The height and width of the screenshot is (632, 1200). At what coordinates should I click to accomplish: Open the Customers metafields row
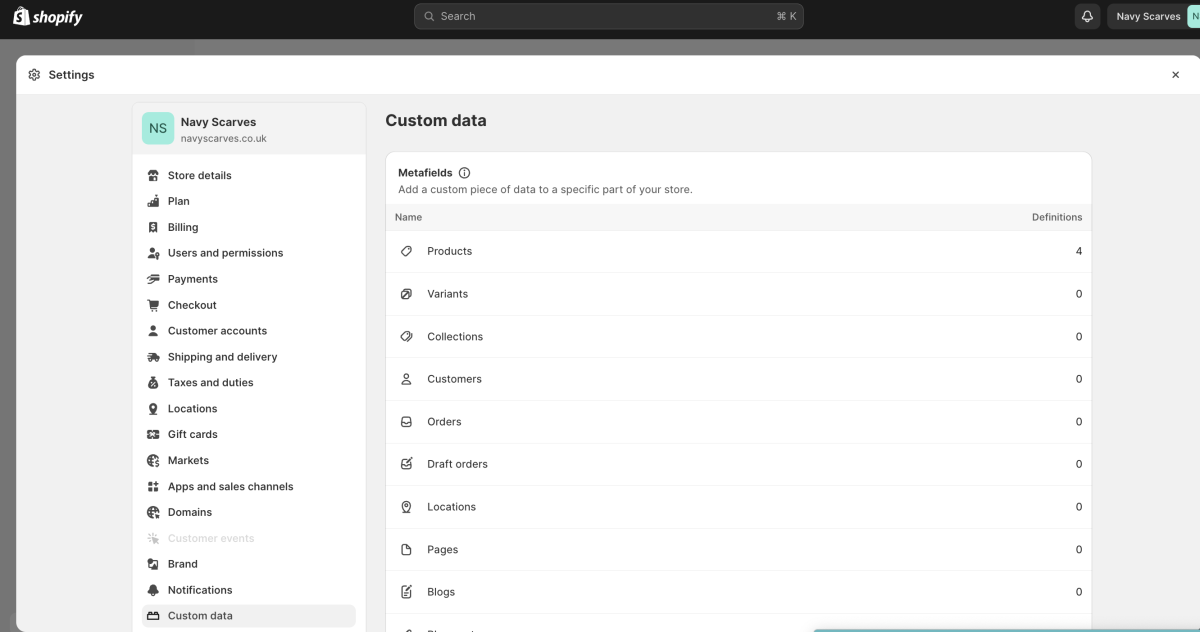click(x=738, y=379)
